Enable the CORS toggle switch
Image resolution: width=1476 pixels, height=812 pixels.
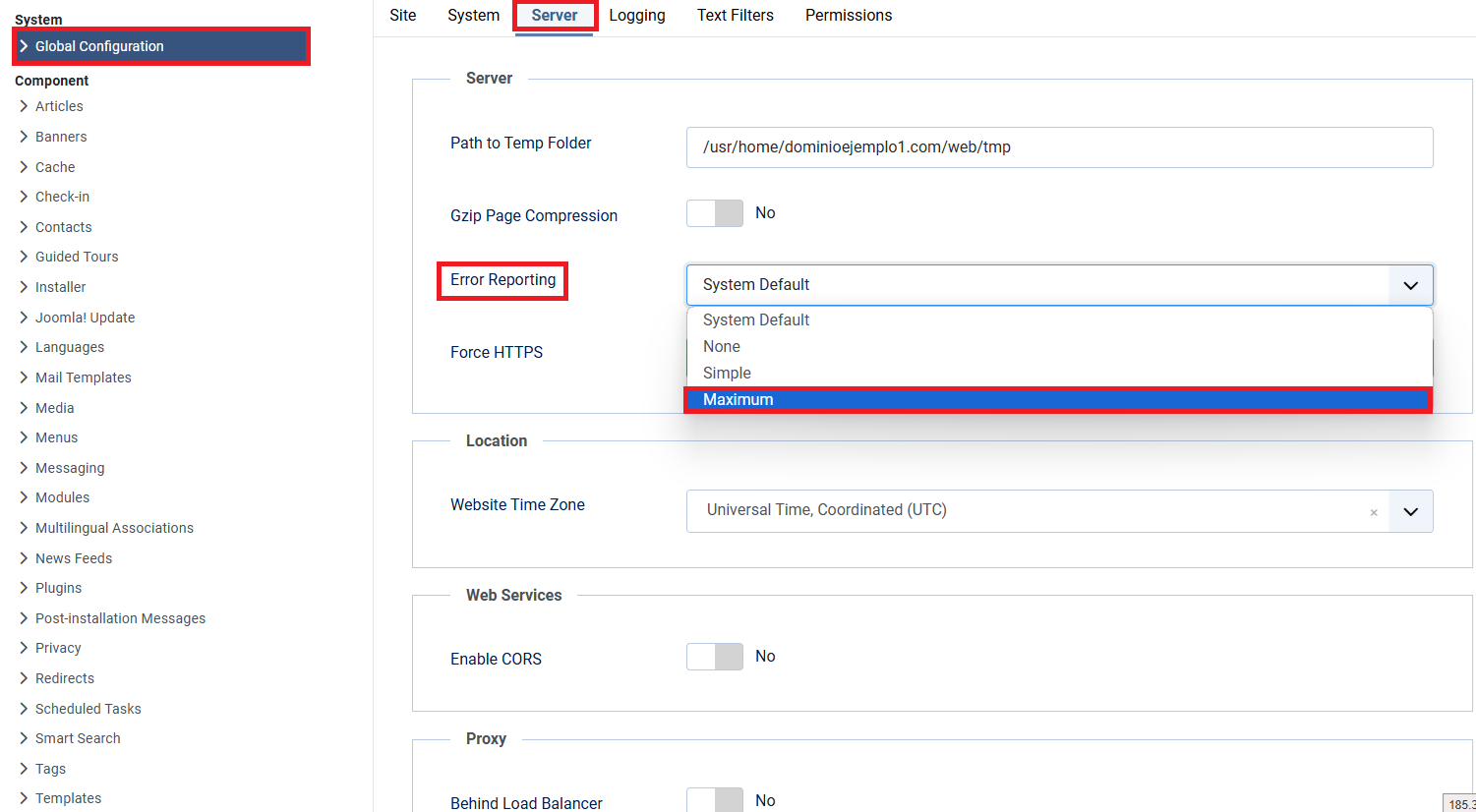pos(715,657)
